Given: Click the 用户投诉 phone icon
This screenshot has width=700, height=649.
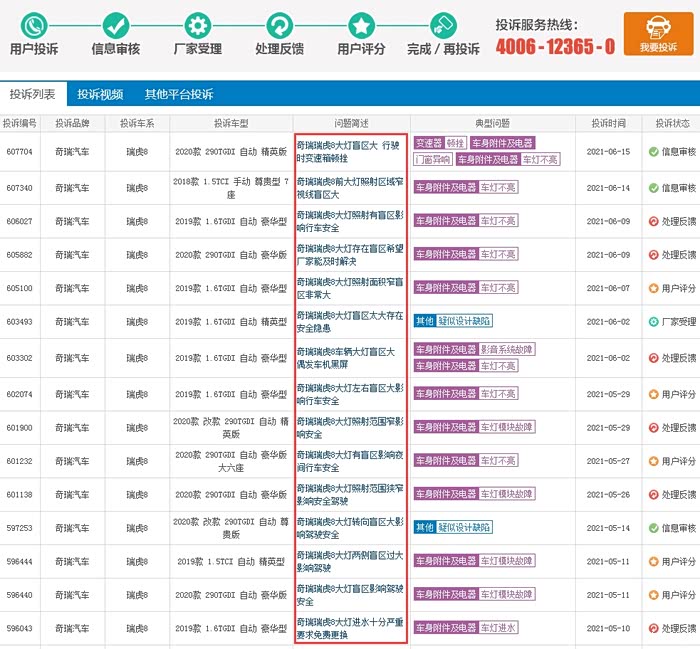Looking at the screenshot, I should [x=34, y=26].
